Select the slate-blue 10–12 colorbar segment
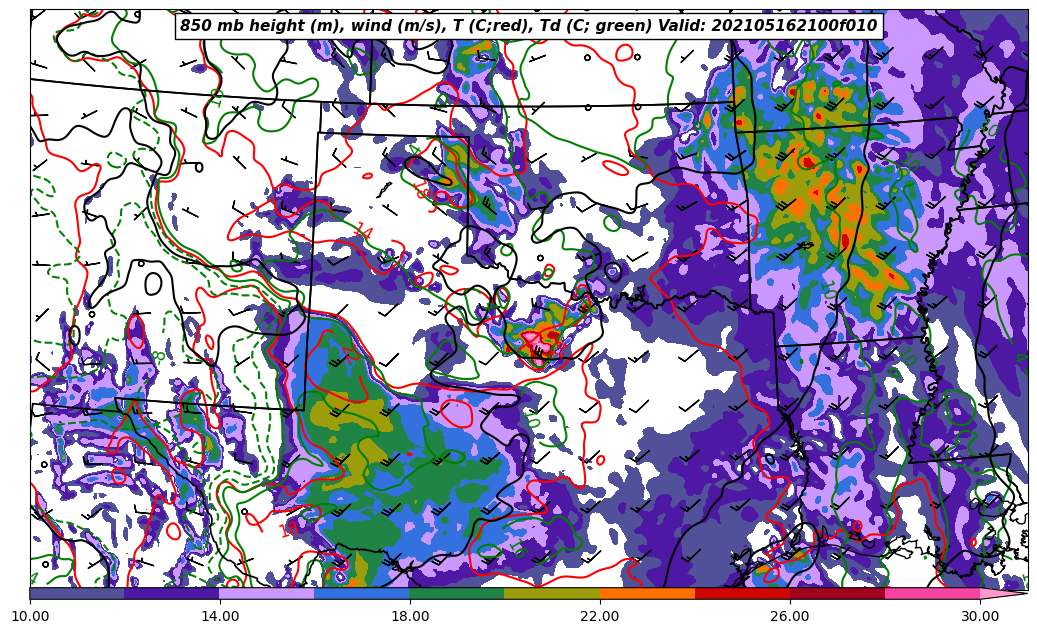 pos(77,593)
